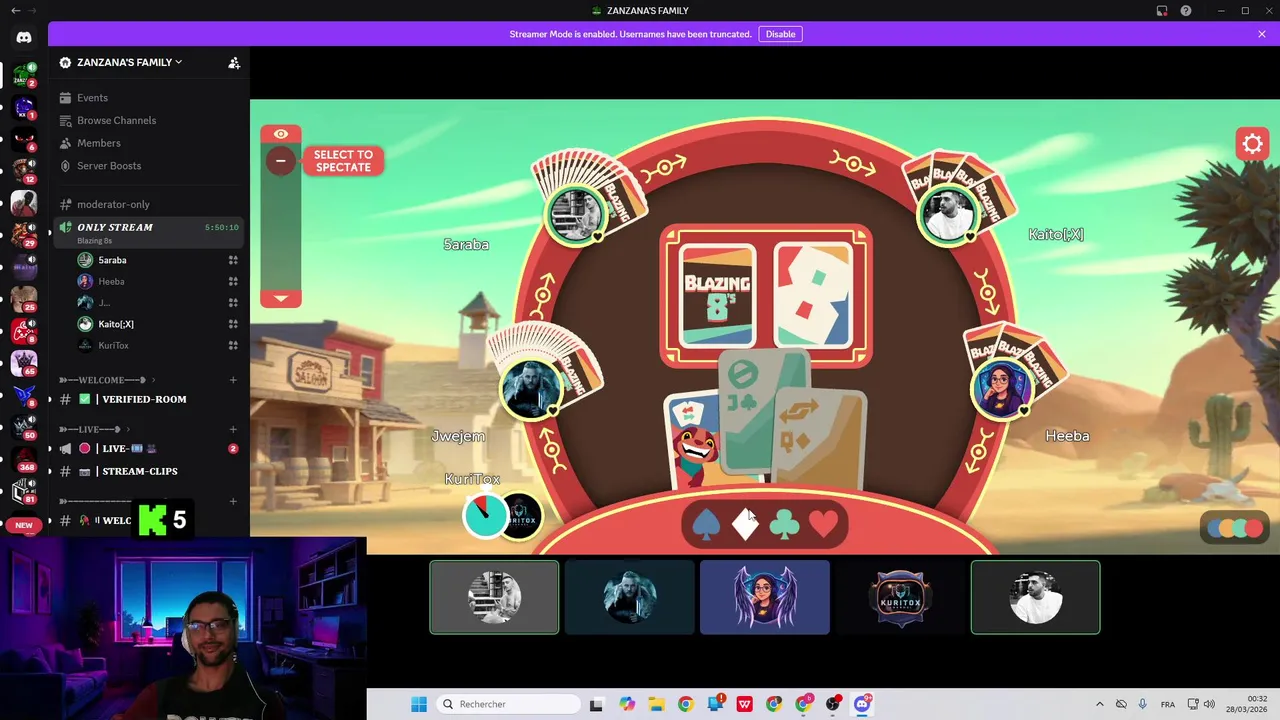Image resolution: width=1280 pixels, height=720 pixels.
Task: Open the color dots button in the game's corner
Action: 1235,528
